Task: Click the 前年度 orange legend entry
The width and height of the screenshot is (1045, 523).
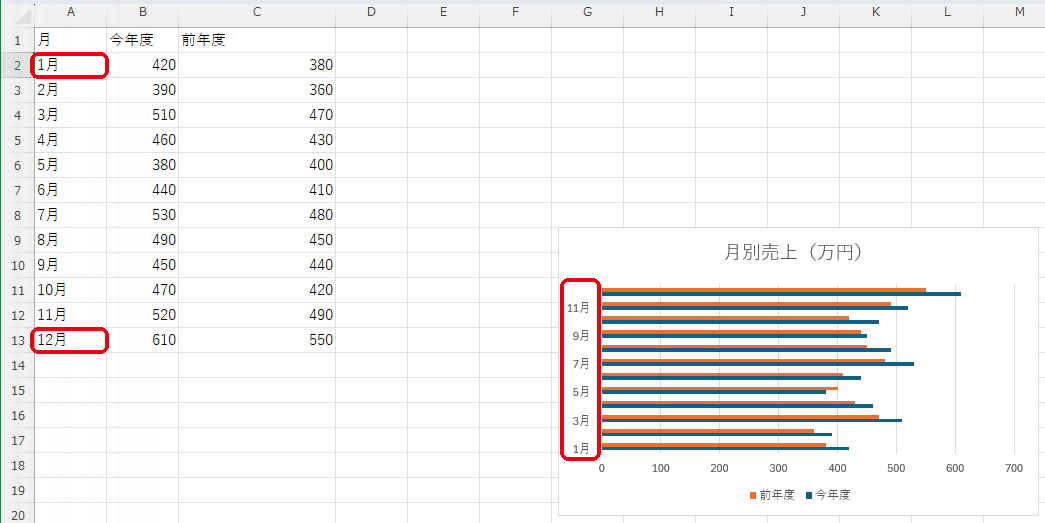Action: (x=772, y=495)
